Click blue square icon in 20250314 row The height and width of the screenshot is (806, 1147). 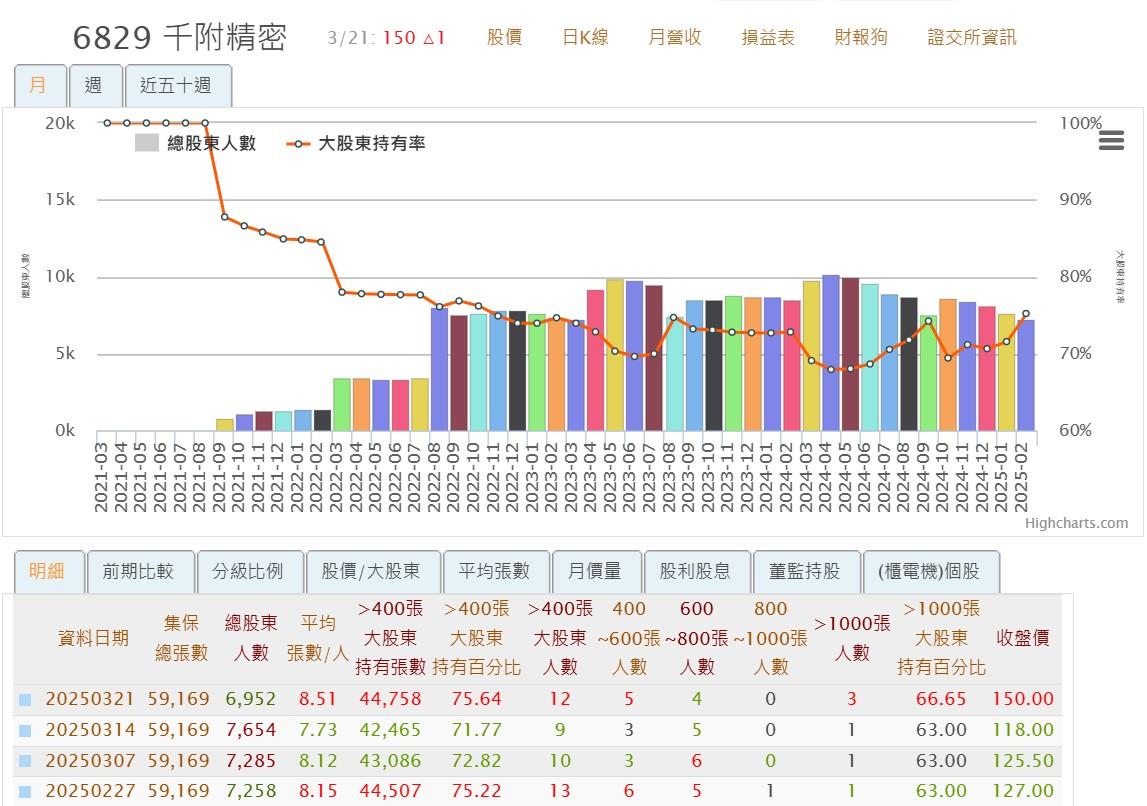[25, 731]
